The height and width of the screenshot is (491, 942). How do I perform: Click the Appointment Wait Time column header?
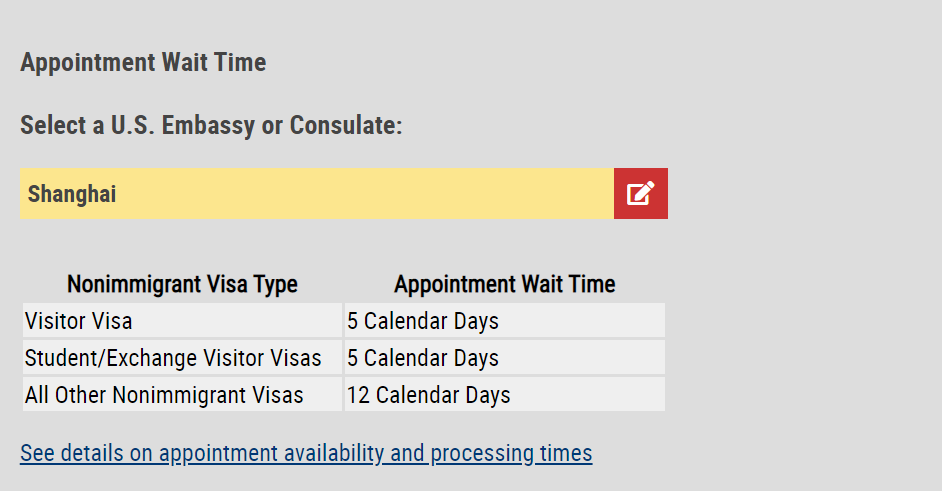tap(504, 284)
